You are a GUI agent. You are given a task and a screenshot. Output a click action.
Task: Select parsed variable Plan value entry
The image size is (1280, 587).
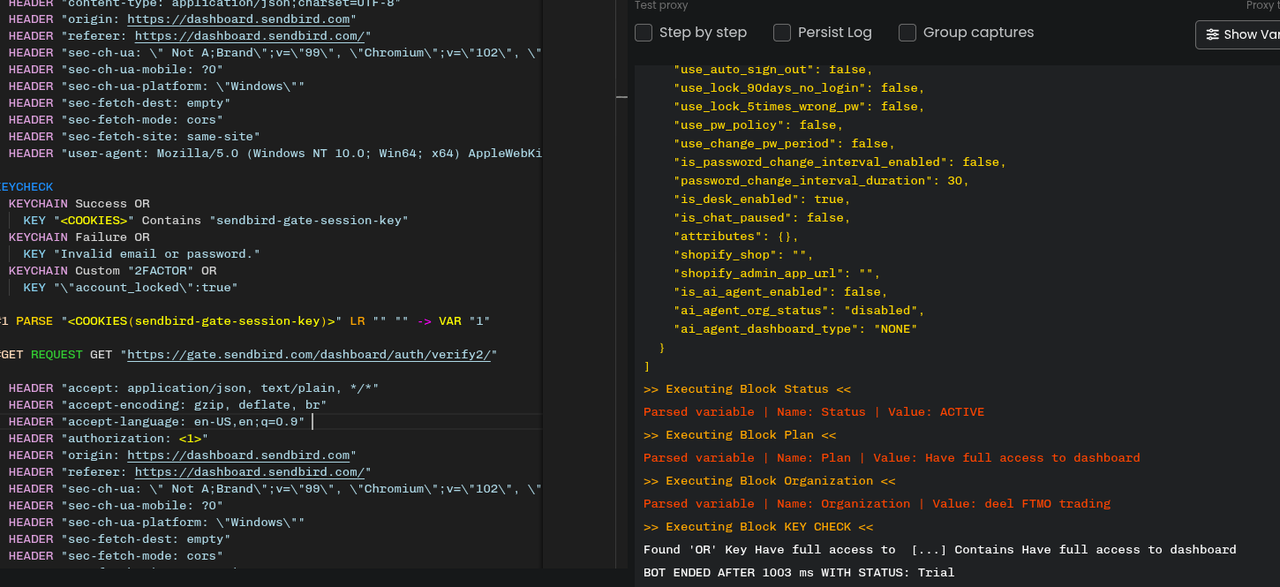(x=892, y=458)
